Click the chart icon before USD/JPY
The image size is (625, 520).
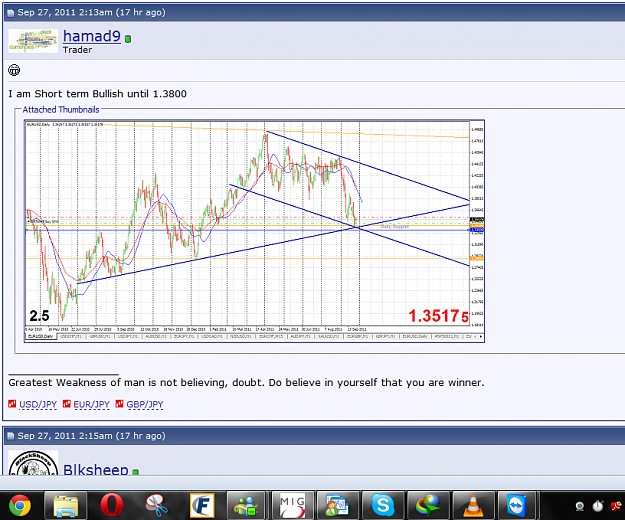click(x=12, y=404)
